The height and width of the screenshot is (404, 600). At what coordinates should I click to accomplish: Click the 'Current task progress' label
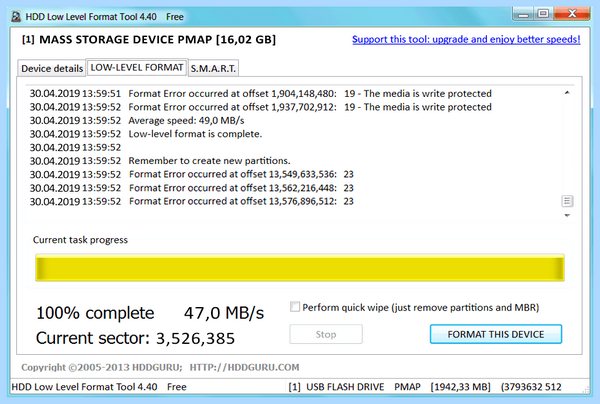pos(80,240)
